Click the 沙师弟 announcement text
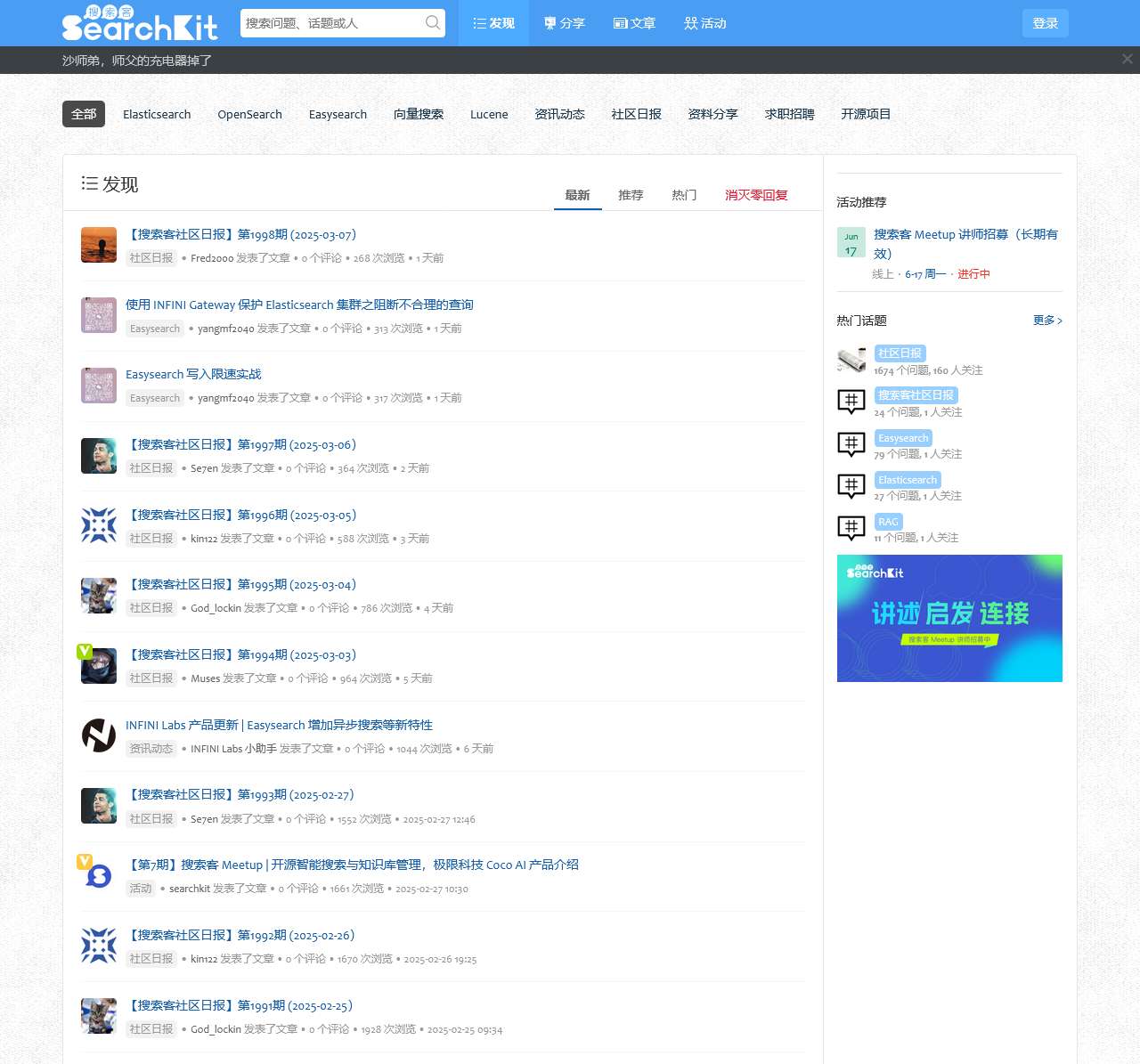 (x=137, y=61)
